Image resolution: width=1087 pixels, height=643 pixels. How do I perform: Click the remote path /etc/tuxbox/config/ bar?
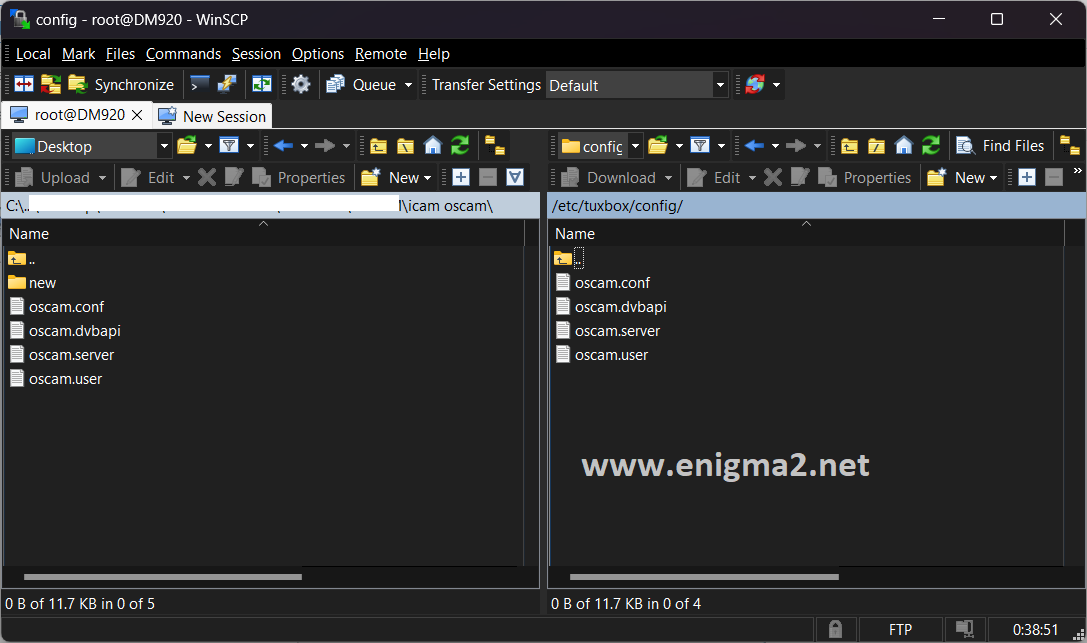pyautogui.click(x=816, y=206)
